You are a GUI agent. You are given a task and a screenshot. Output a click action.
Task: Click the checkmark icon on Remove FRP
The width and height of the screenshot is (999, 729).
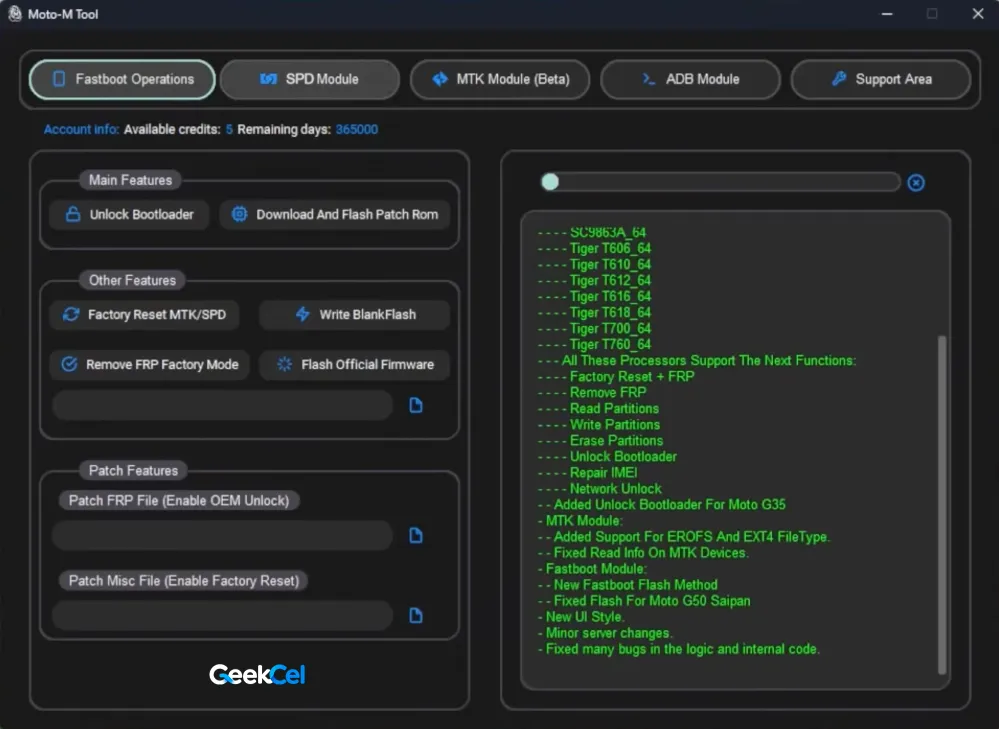pos(69,364)
